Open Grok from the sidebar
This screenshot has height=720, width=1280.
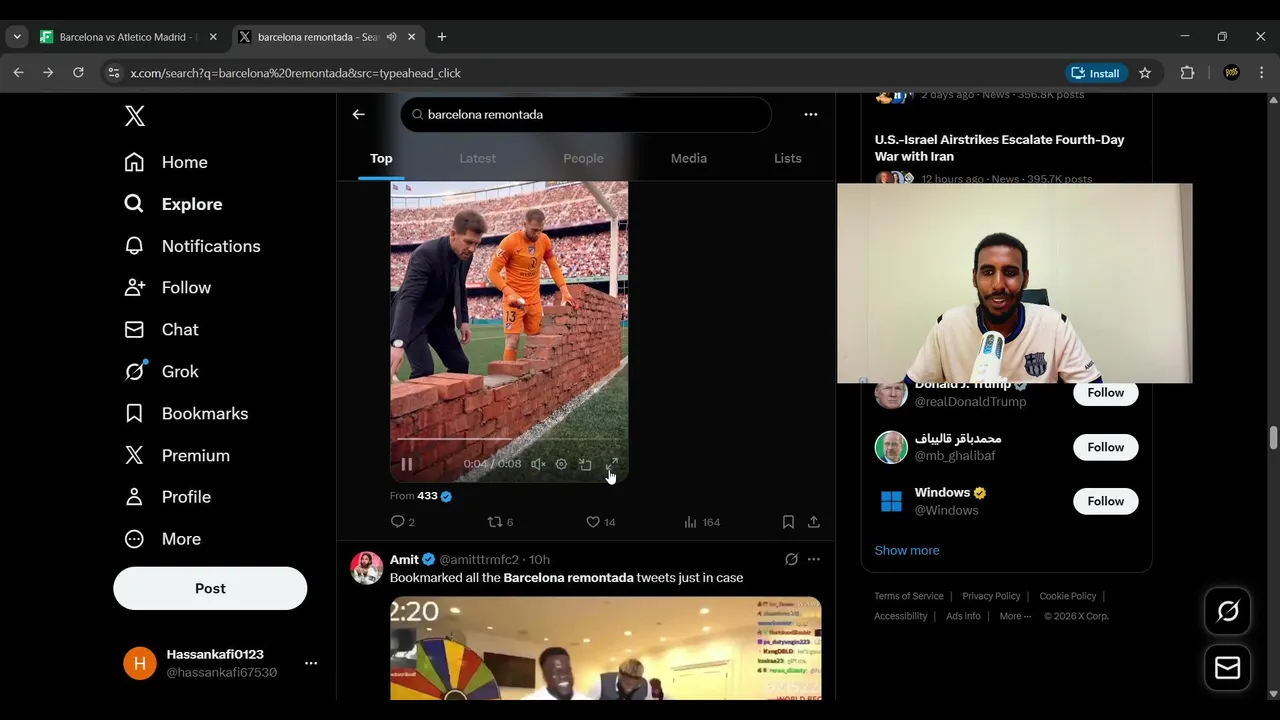point(161,372)
